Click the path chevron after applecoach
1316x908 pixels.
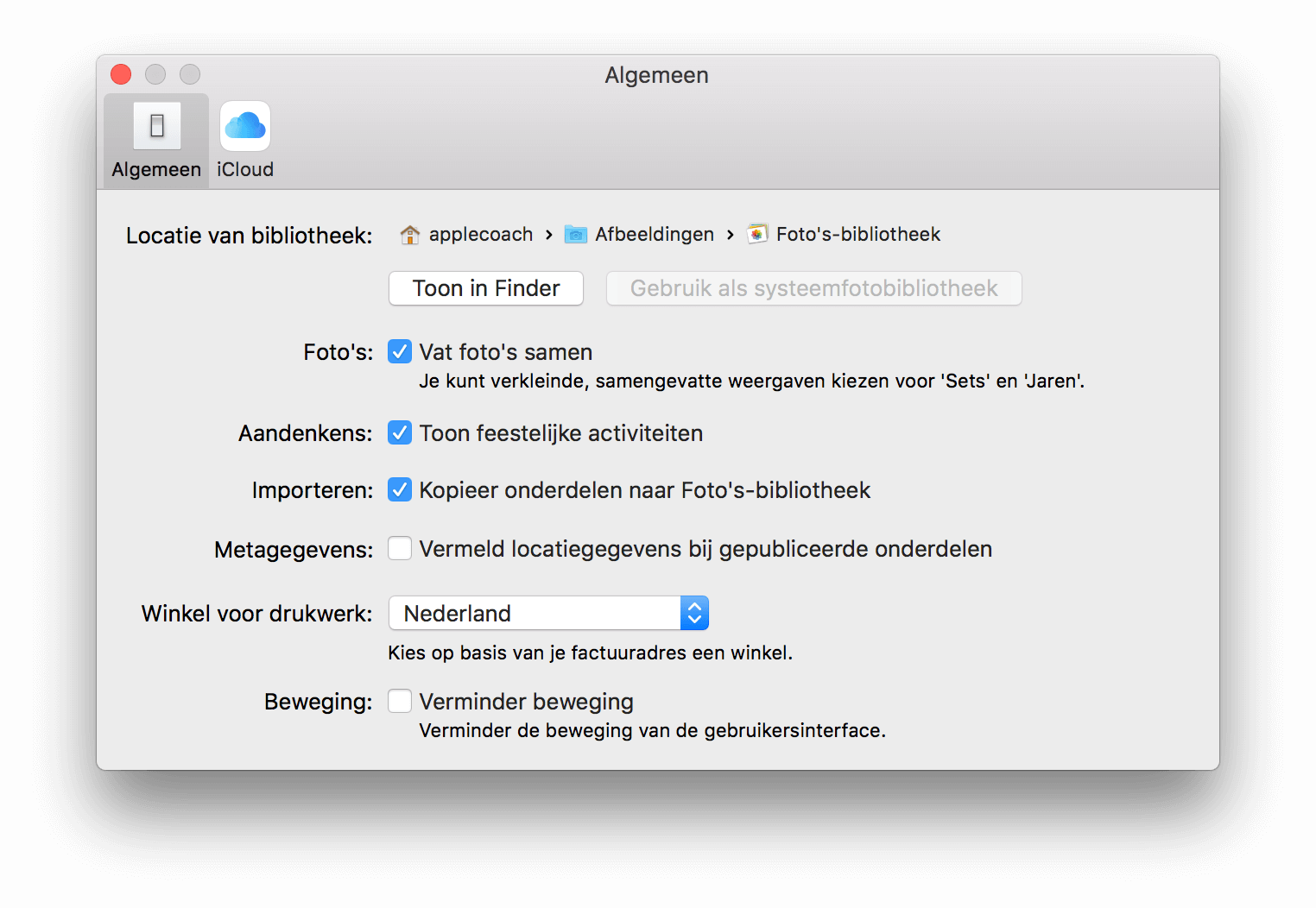pyautogui.click(x=549, y=235)
